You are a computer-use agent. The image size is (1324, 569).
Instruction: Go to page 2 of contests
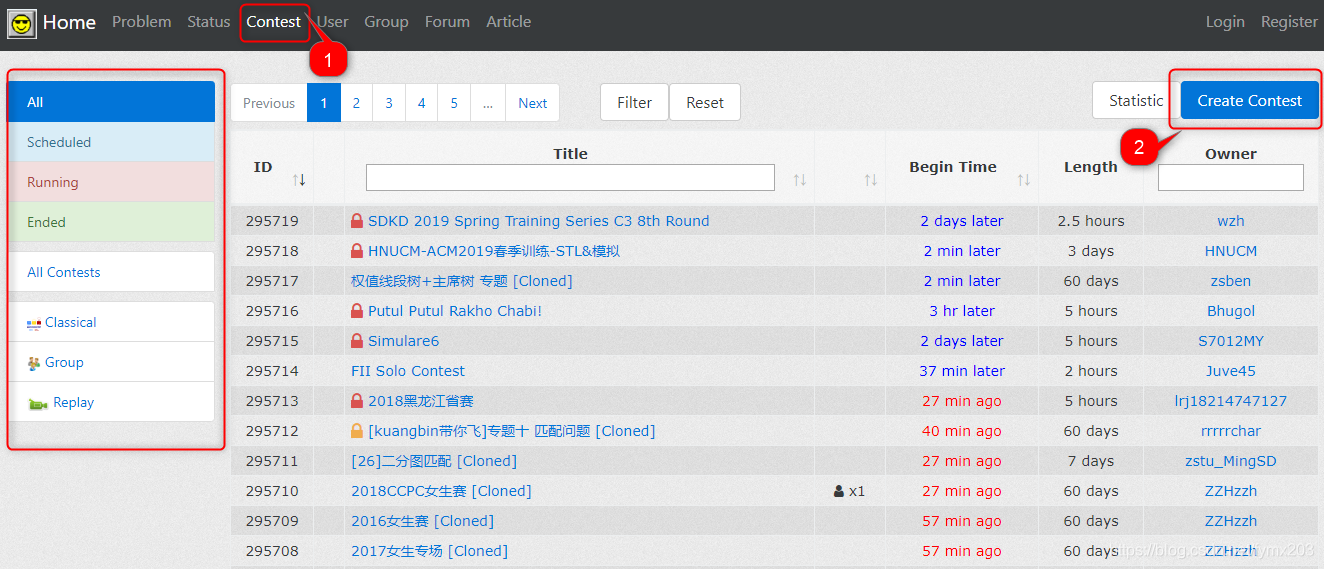coord(356,103)
